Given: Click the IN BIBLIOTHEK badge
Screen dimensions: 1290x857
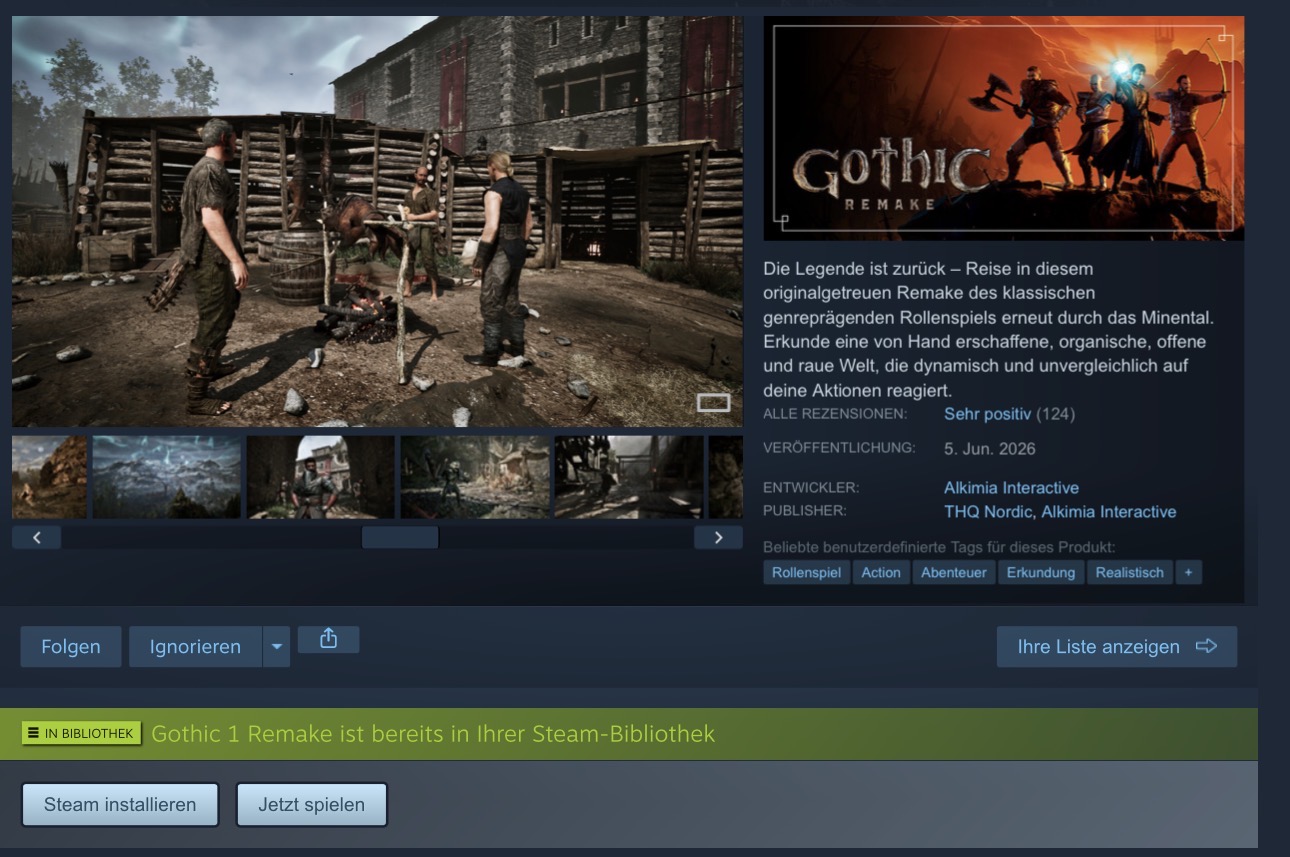Looking at the screenshot, I should click(x=81, y=734).
